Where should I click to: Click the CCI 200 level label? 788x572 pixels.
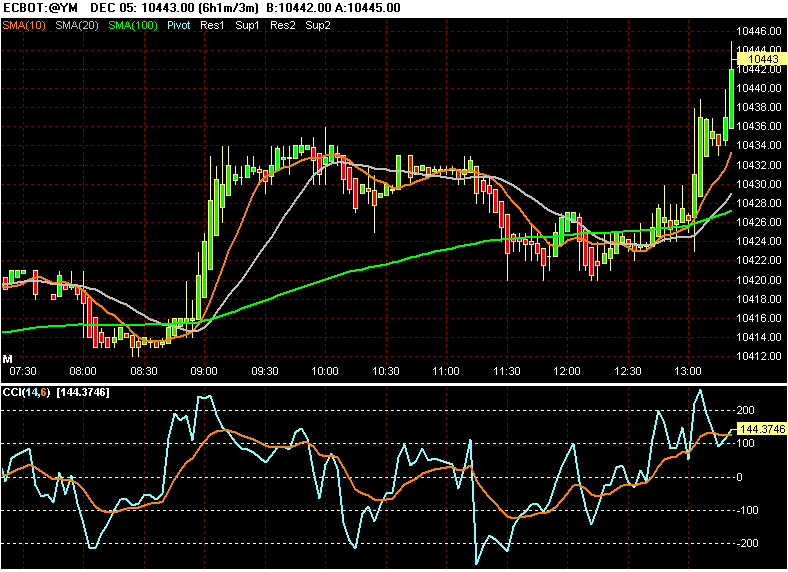coord(745,411)
